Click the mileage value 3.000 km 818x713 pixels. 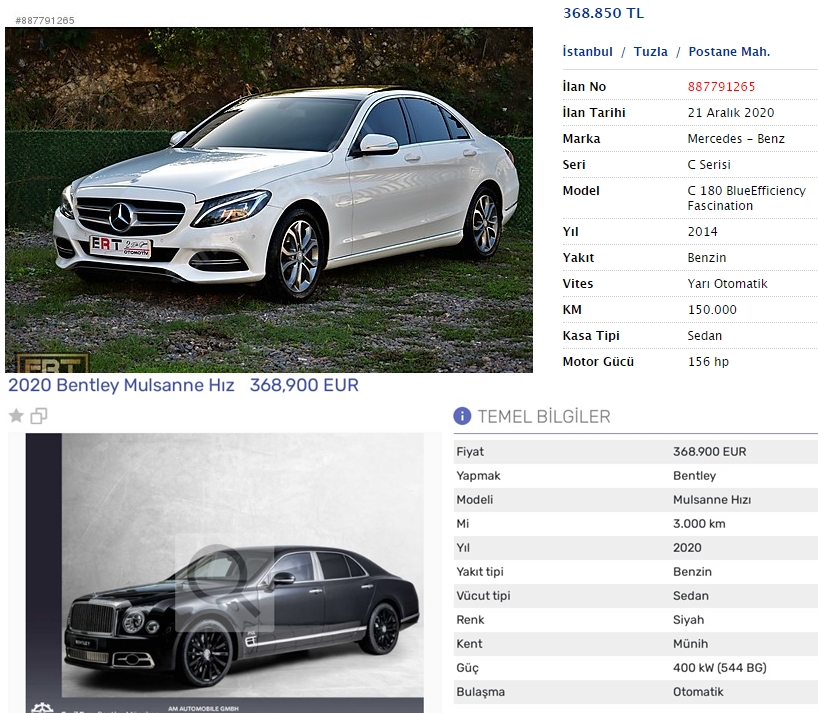(x=699, y=524)
